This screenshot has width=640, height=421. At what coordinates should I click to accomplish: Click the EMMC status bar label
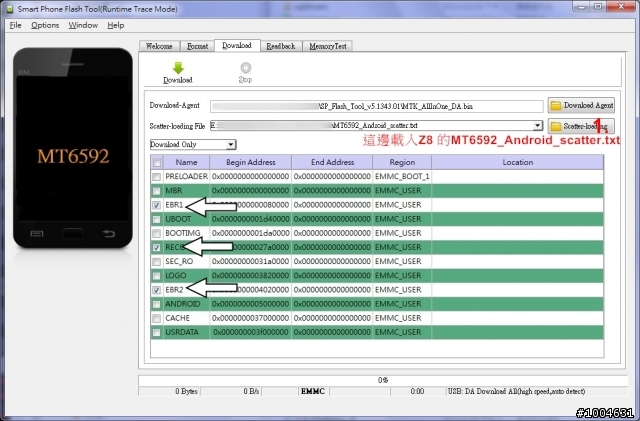313,391
